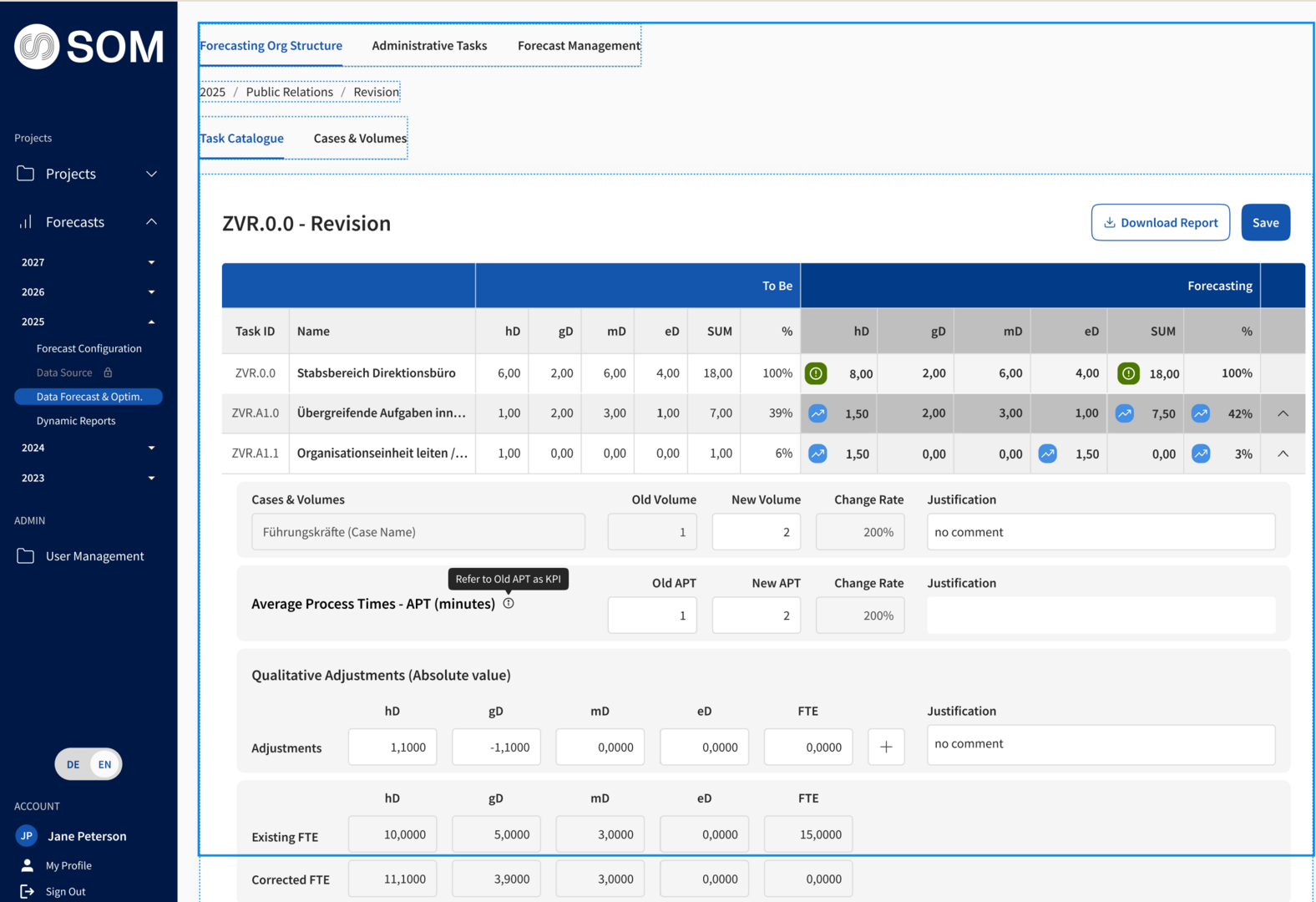Expand the 2027 forecast year

(151, 262)
